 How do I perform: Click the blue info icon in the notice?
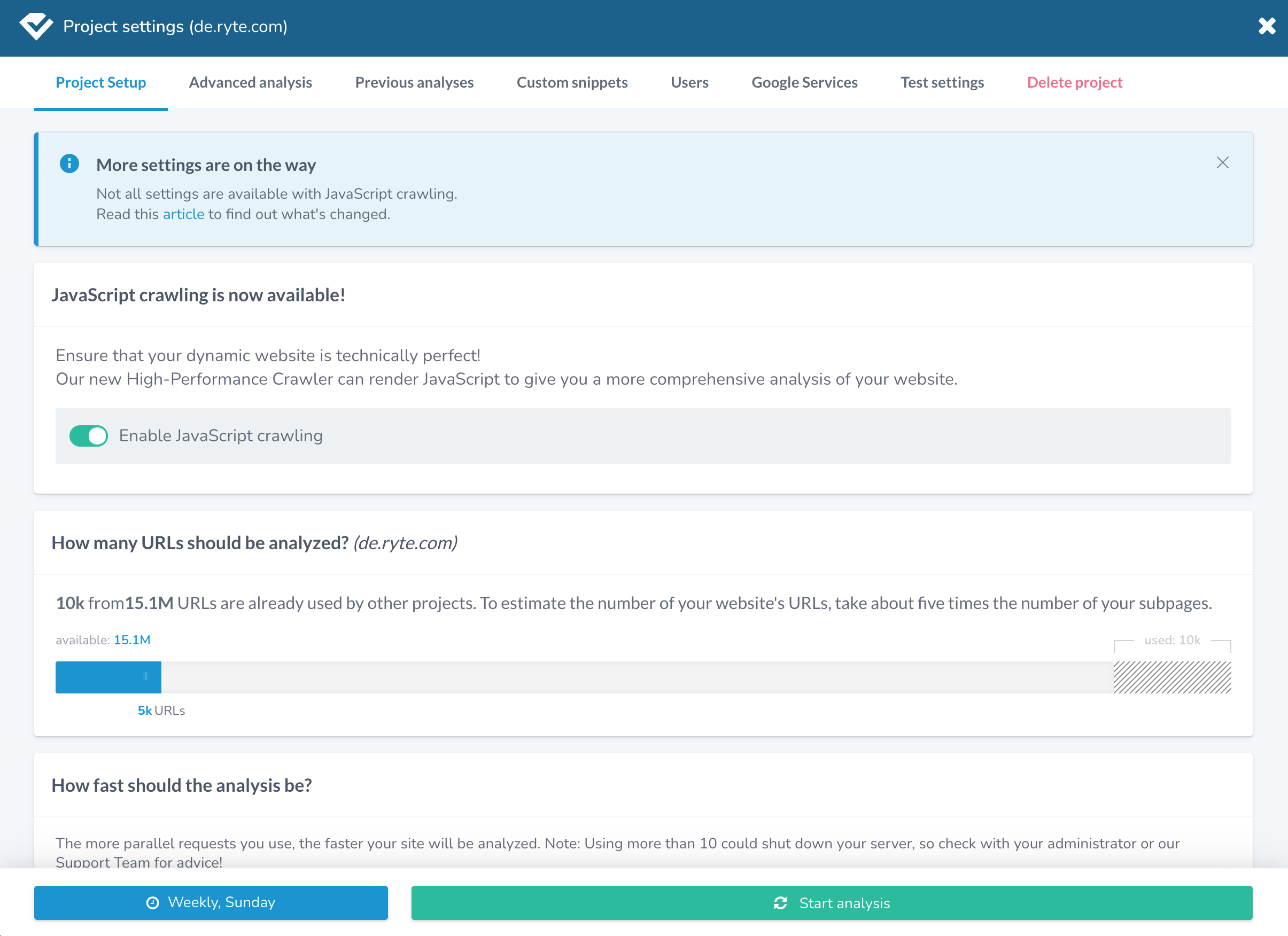69,164
